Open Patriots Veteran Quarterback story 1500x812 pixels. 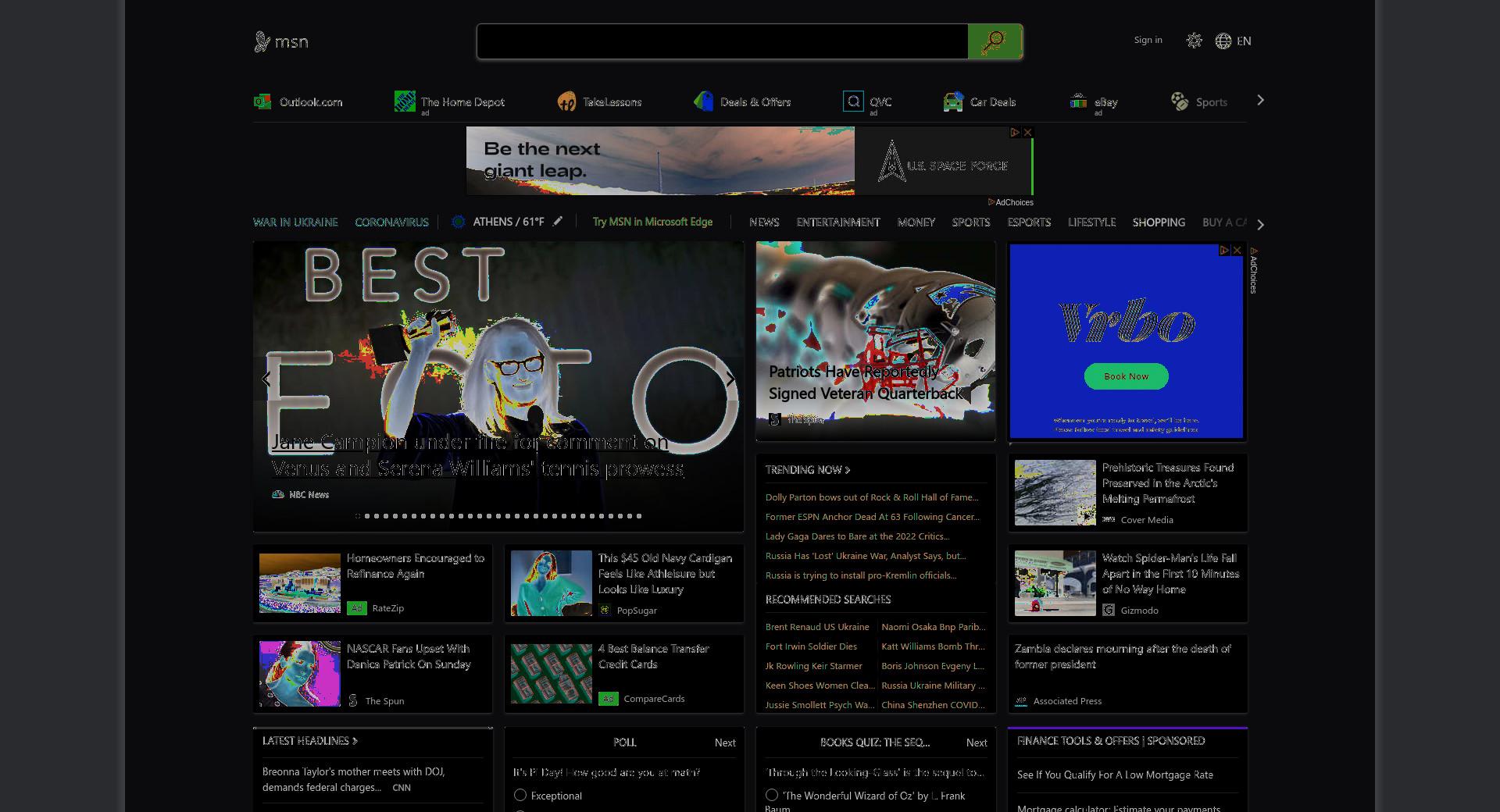coord(866,383)
